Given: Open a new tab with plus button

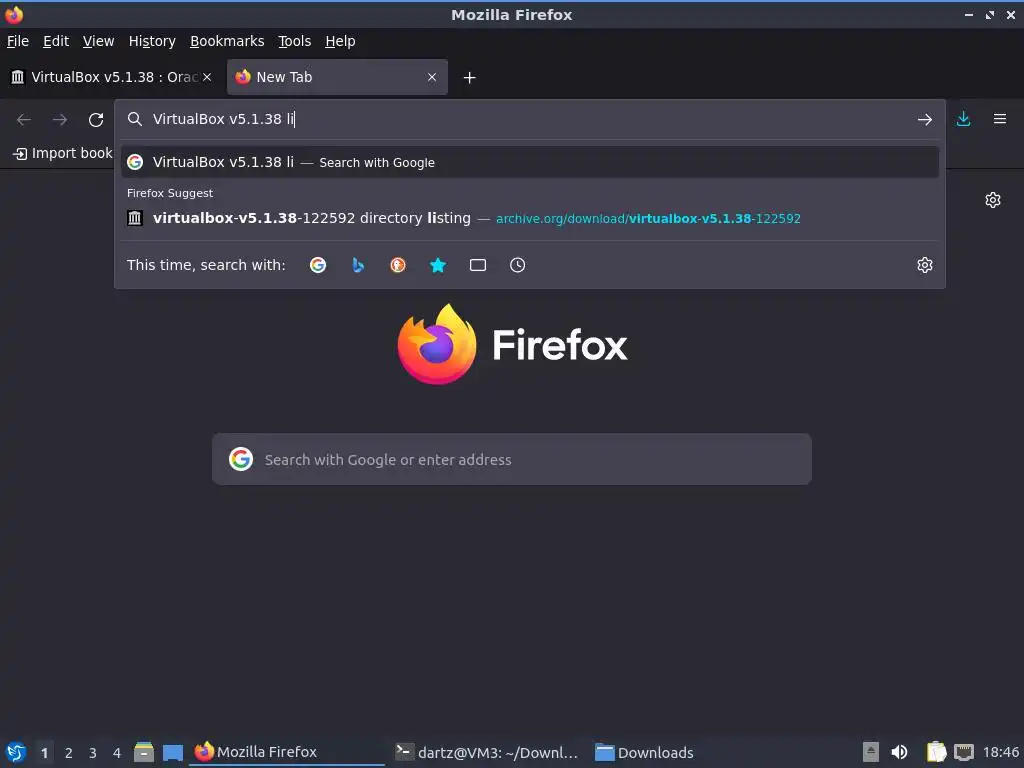Looking at the screenshot, I should point(469,78).
